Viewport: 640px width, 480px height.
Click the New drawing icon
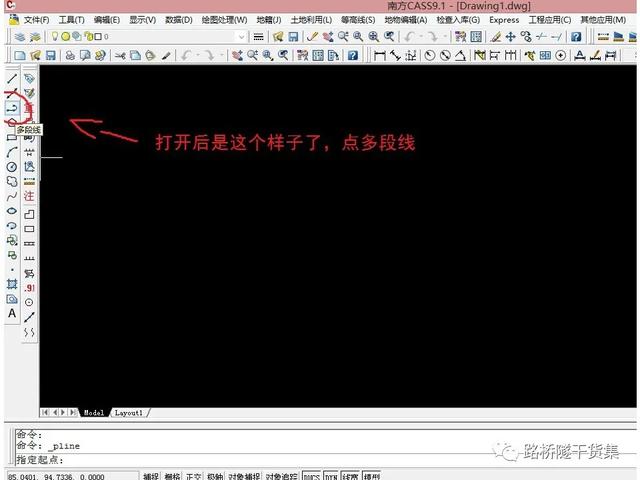20,55
